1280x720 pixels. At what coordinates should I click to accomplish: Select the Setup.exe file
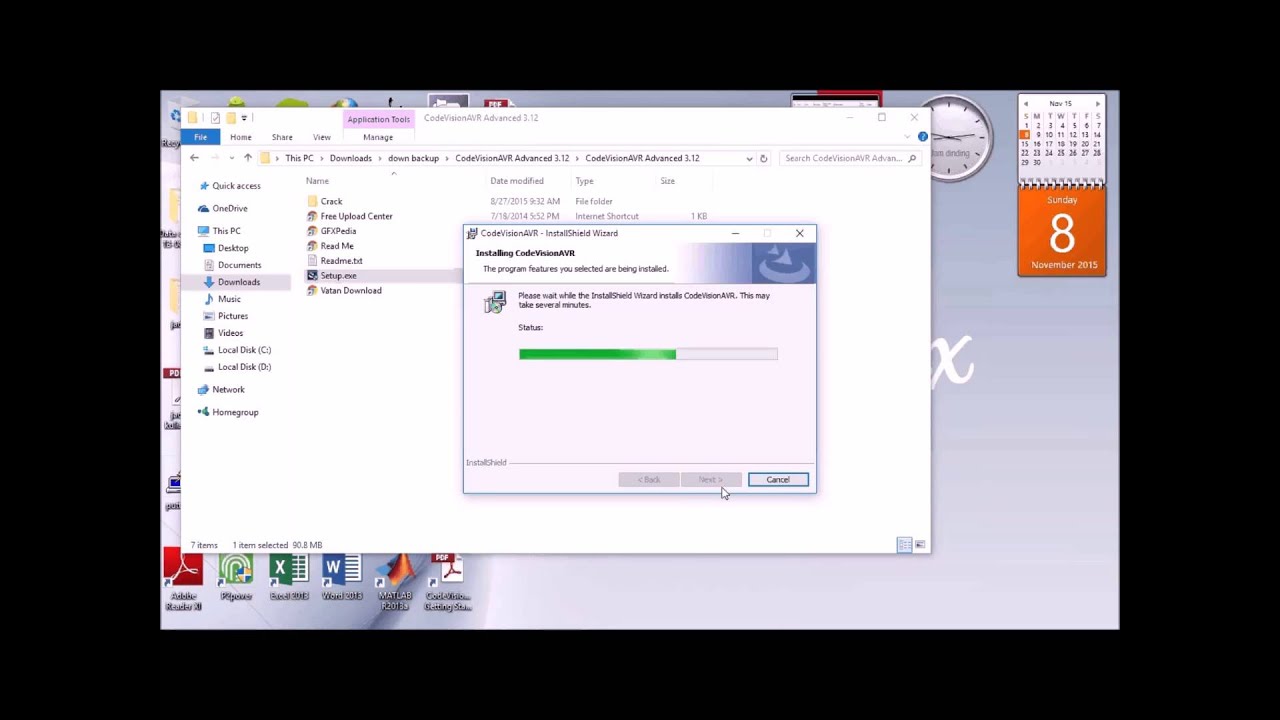338,276
